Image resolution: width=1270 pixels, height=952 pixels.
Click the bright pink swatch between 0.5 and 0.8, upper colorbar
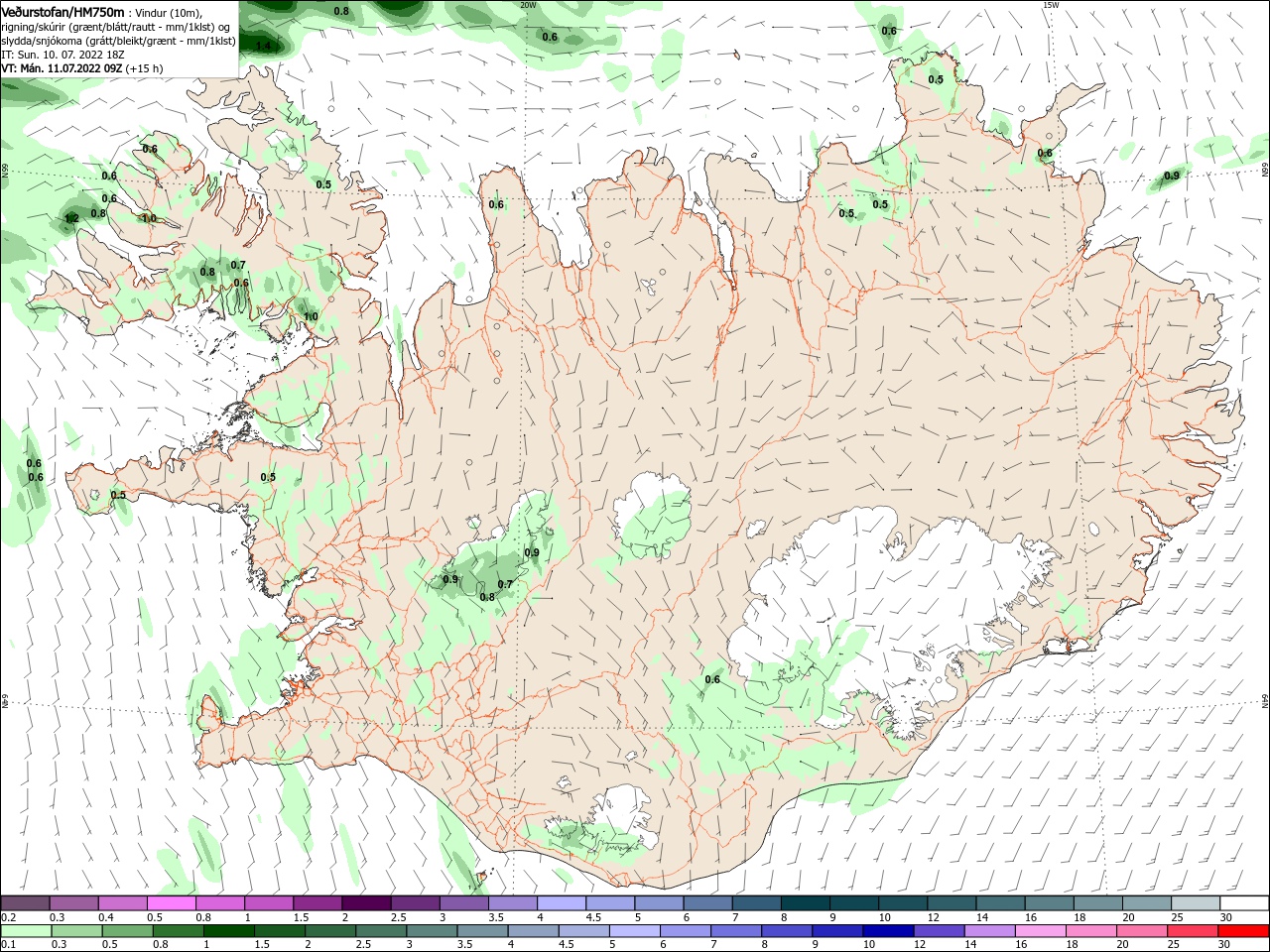[171, 903]
